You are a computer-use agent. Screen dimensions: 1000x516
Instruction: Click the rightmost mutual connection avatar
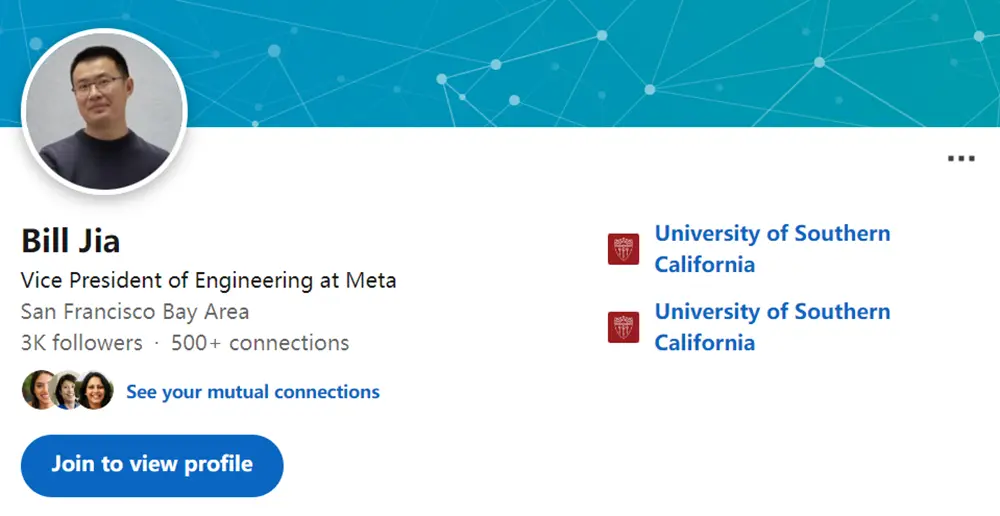tap(95, 391)
